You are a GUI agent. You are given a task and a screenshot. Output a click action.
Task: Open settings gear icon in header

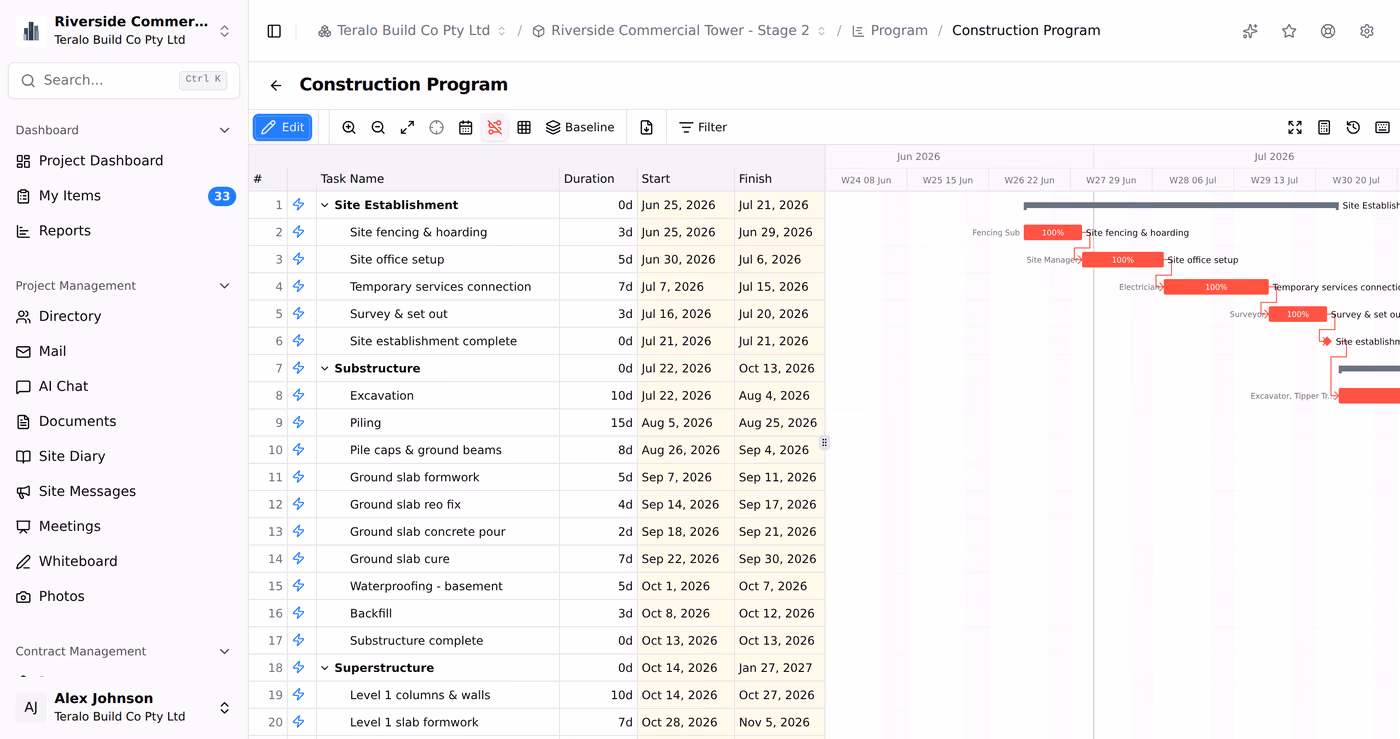point(1367,31)
